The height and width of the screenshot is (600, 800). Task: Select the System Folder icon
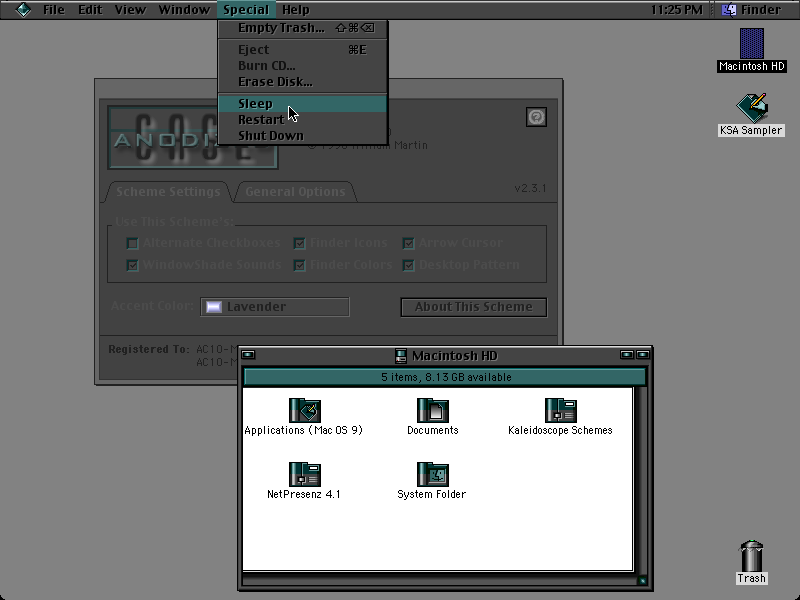(433, 474)
